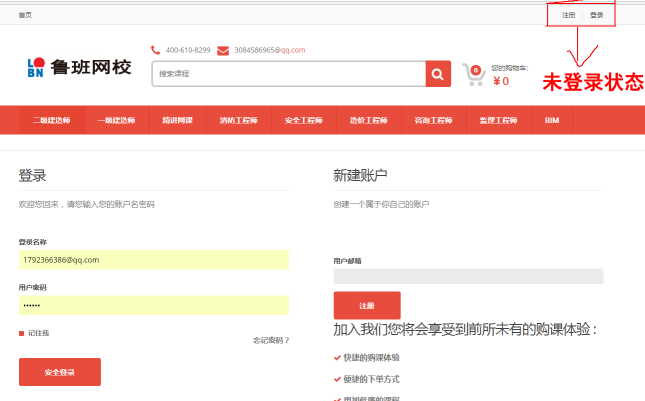
Task: Go to 首页 in top bar
Action: click(25, 15)
